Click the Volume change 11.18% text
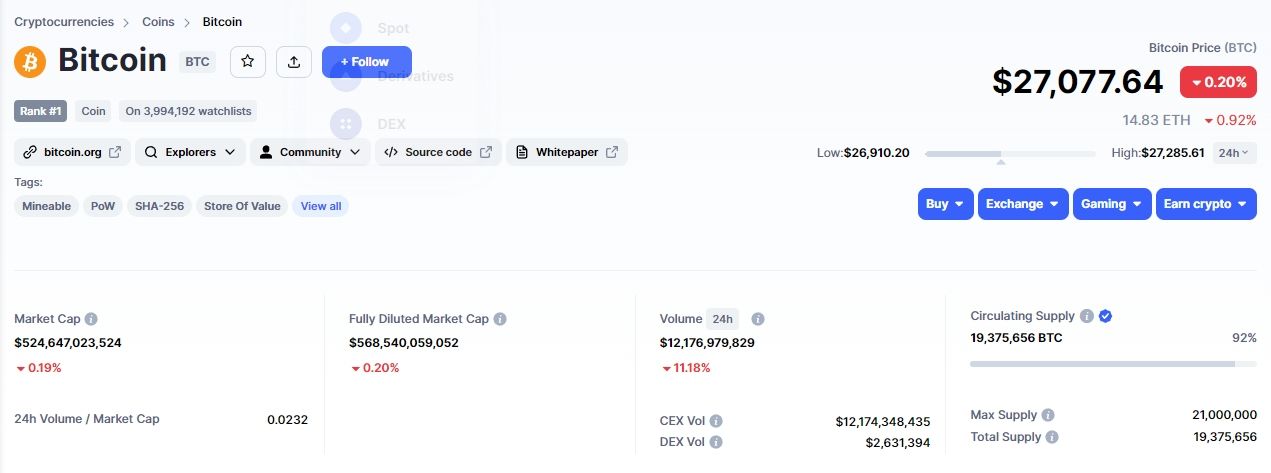 (x=686, y=367)
